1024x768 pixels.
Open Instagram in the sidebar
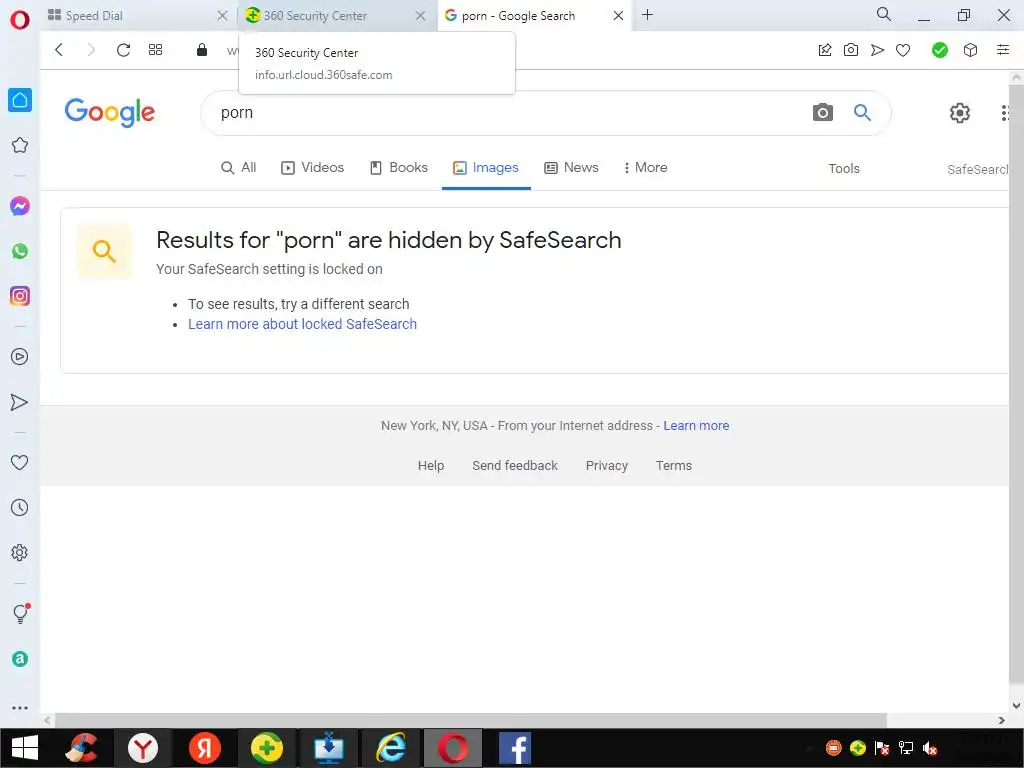click(20, 296)
